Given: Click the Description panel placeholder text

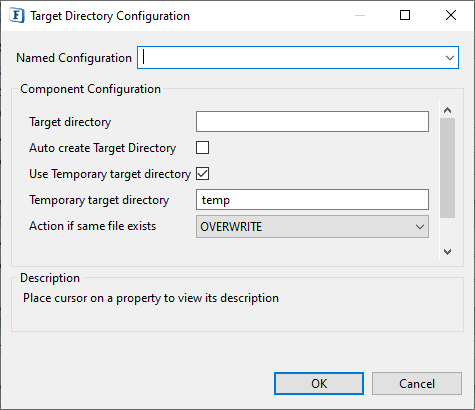Looking at the screenshot, I should tap(151, 298).
